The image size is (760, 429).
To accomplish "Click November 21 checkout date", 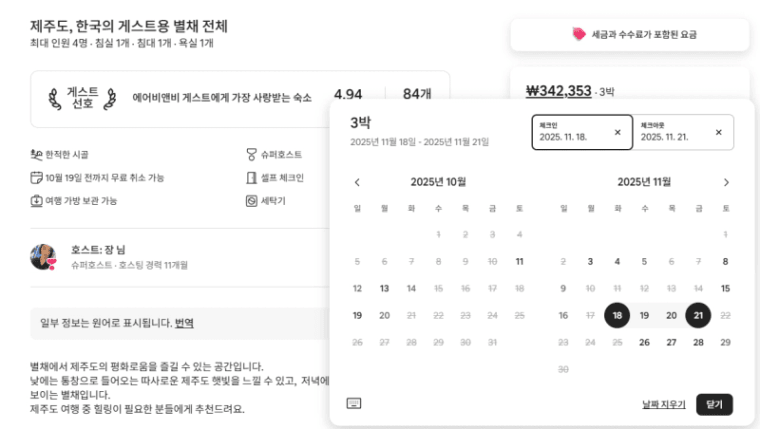I will (698, 315).
